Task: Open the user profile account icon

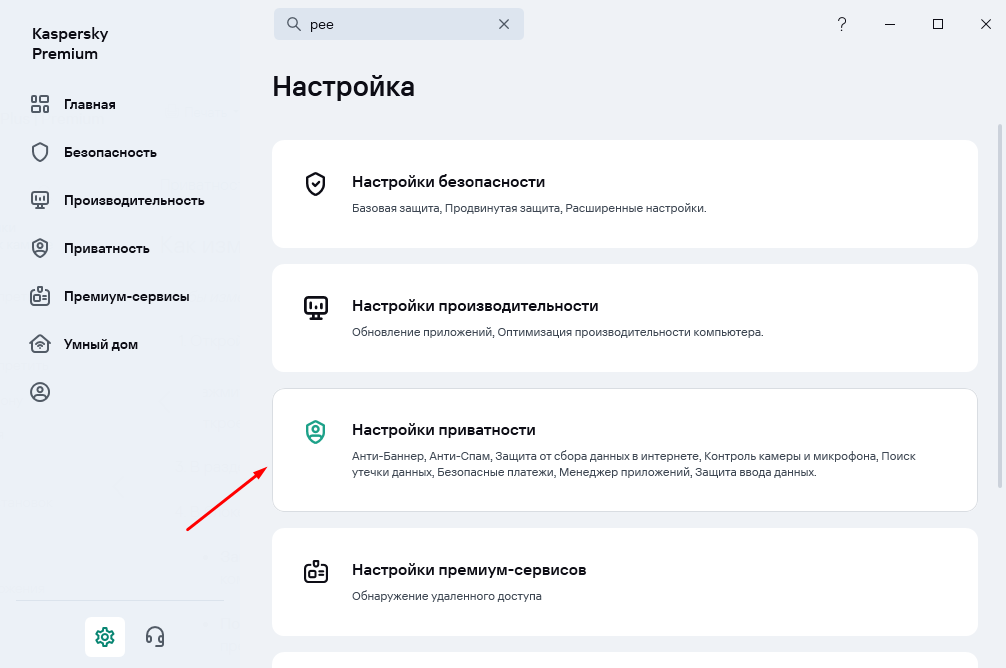Action: [x=40, y=392]
